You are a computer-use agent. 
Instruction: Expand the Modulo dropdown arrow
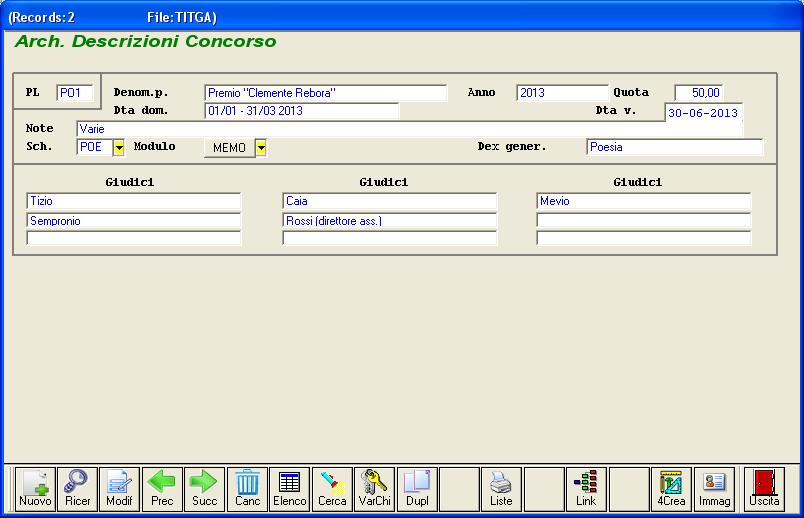tap(261, 148)
